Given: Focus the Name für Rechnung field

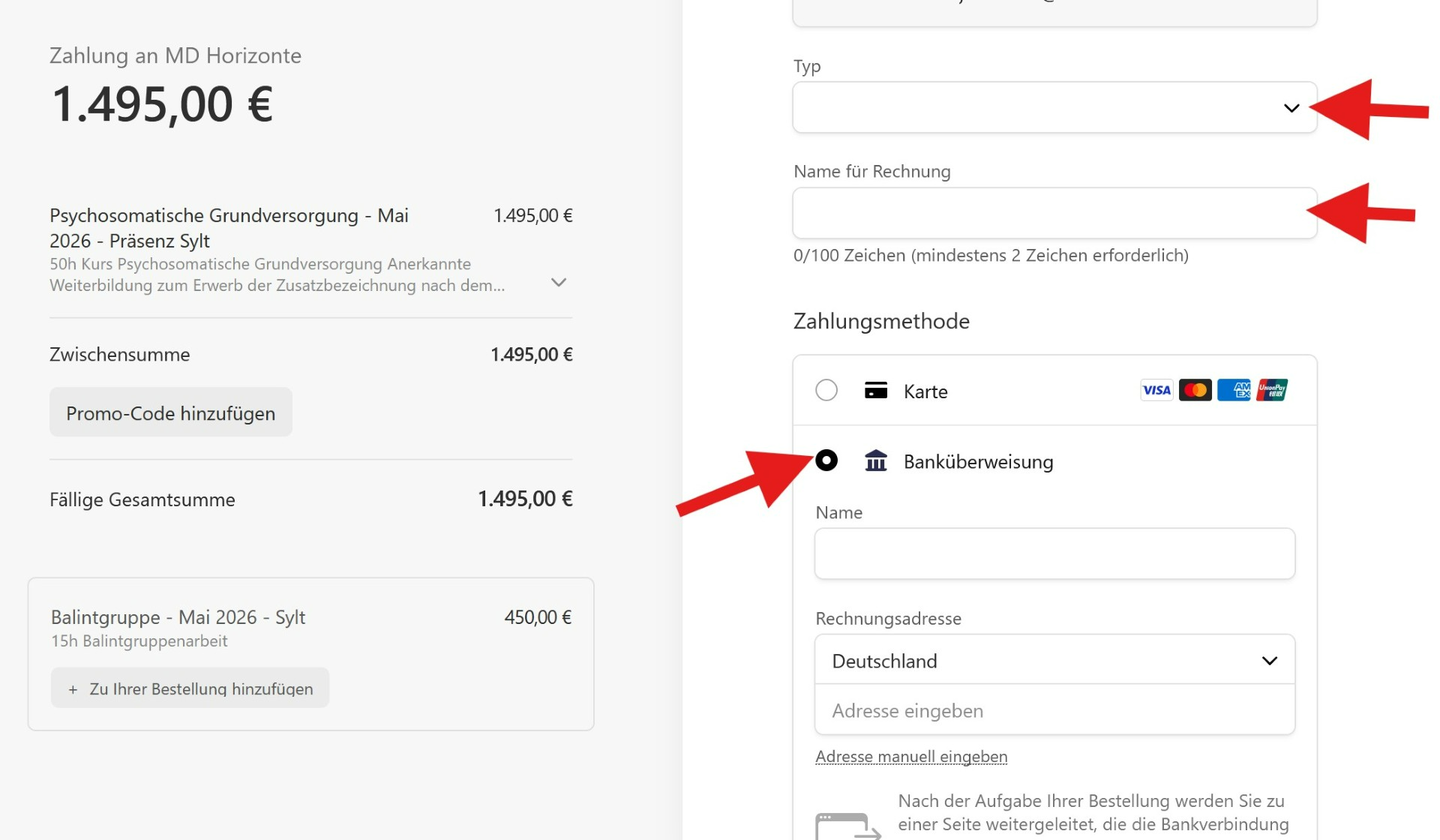Looking at the screenshot, I should point(1054,214).
